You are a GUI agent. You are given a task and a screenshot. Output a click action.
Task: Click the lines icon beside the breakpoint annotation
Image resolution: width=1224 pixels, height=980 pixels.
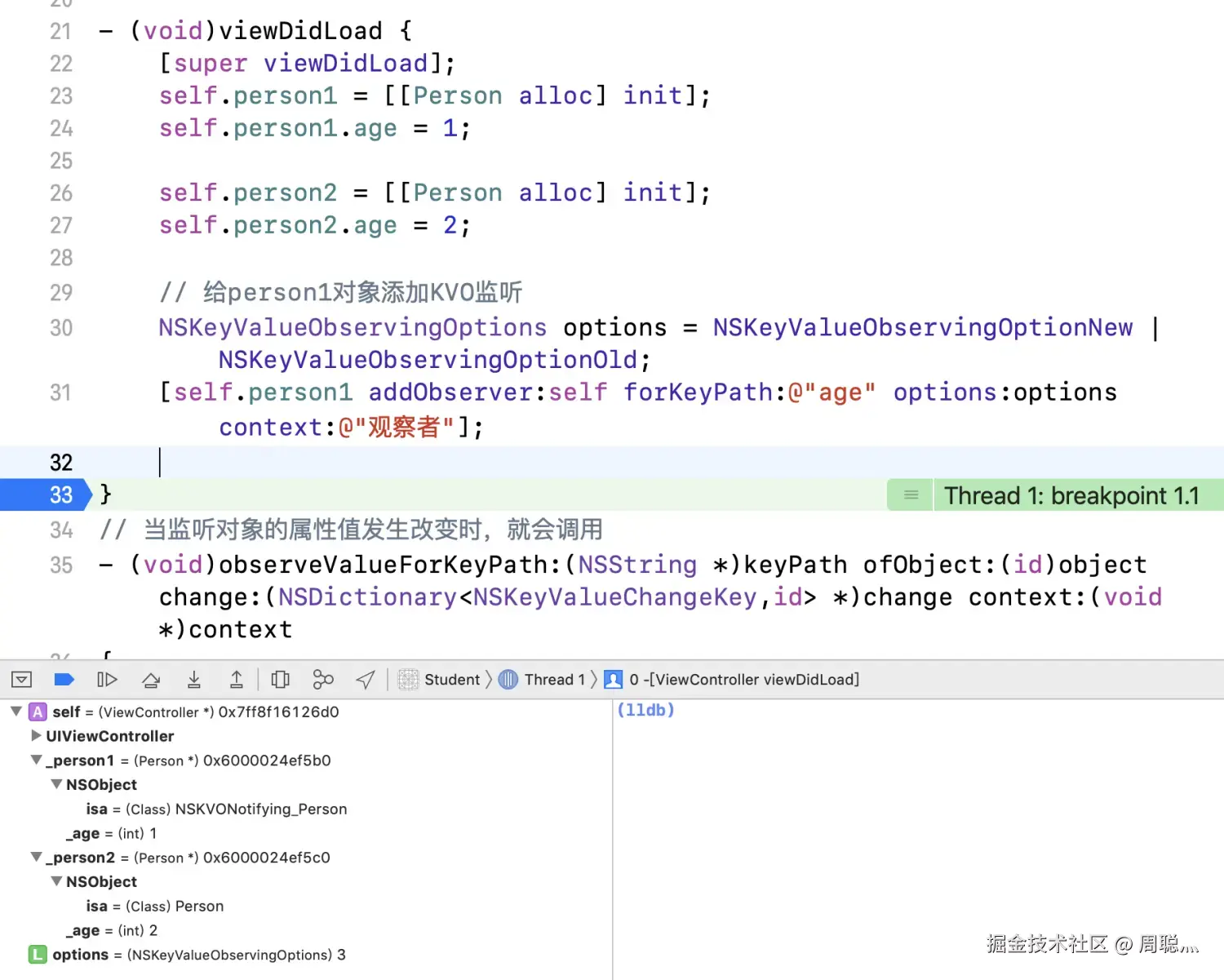point(911,495)
